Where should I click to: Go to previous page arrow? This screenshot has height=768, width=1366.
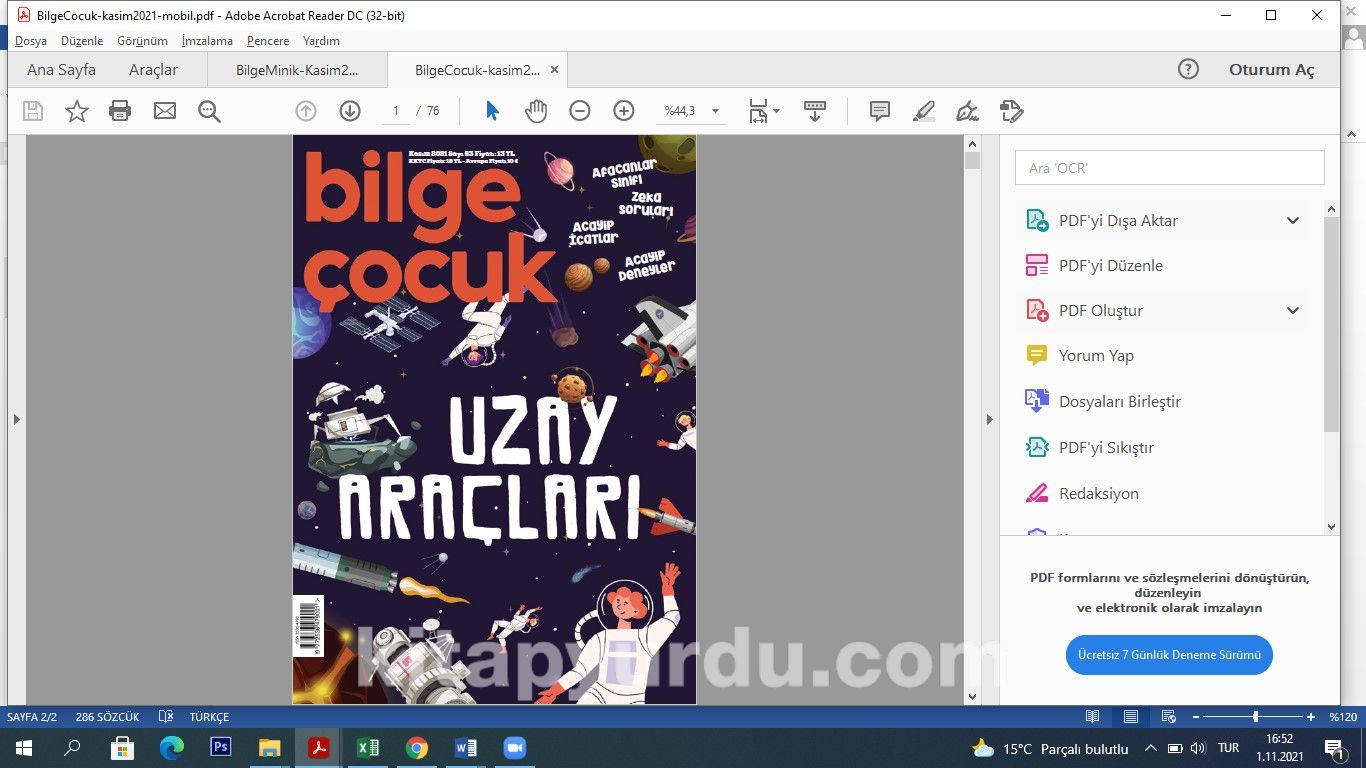[x=306, y=111]
